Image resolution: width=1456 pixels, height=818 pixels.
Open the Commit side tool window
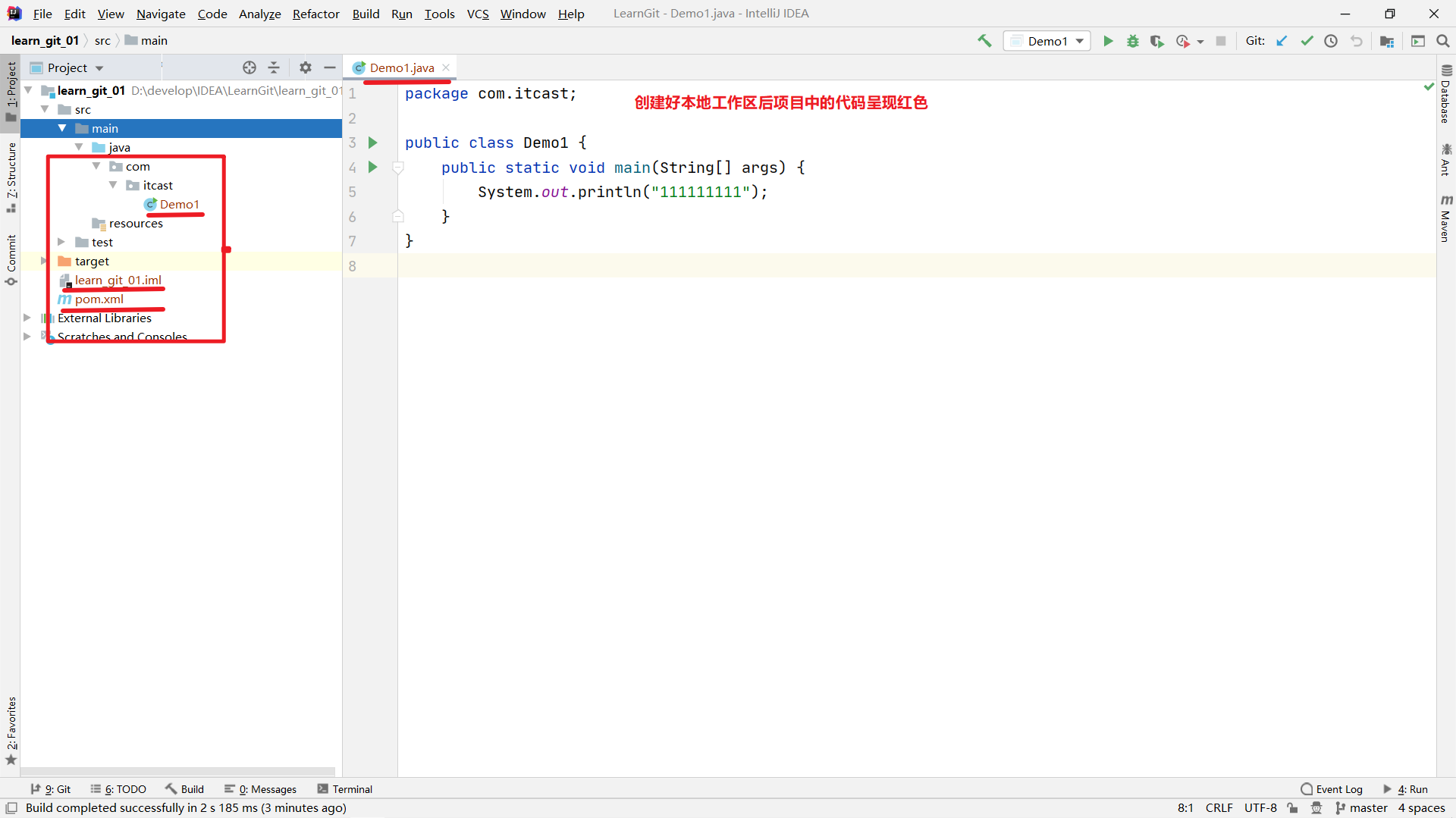[x=11, y=260]
